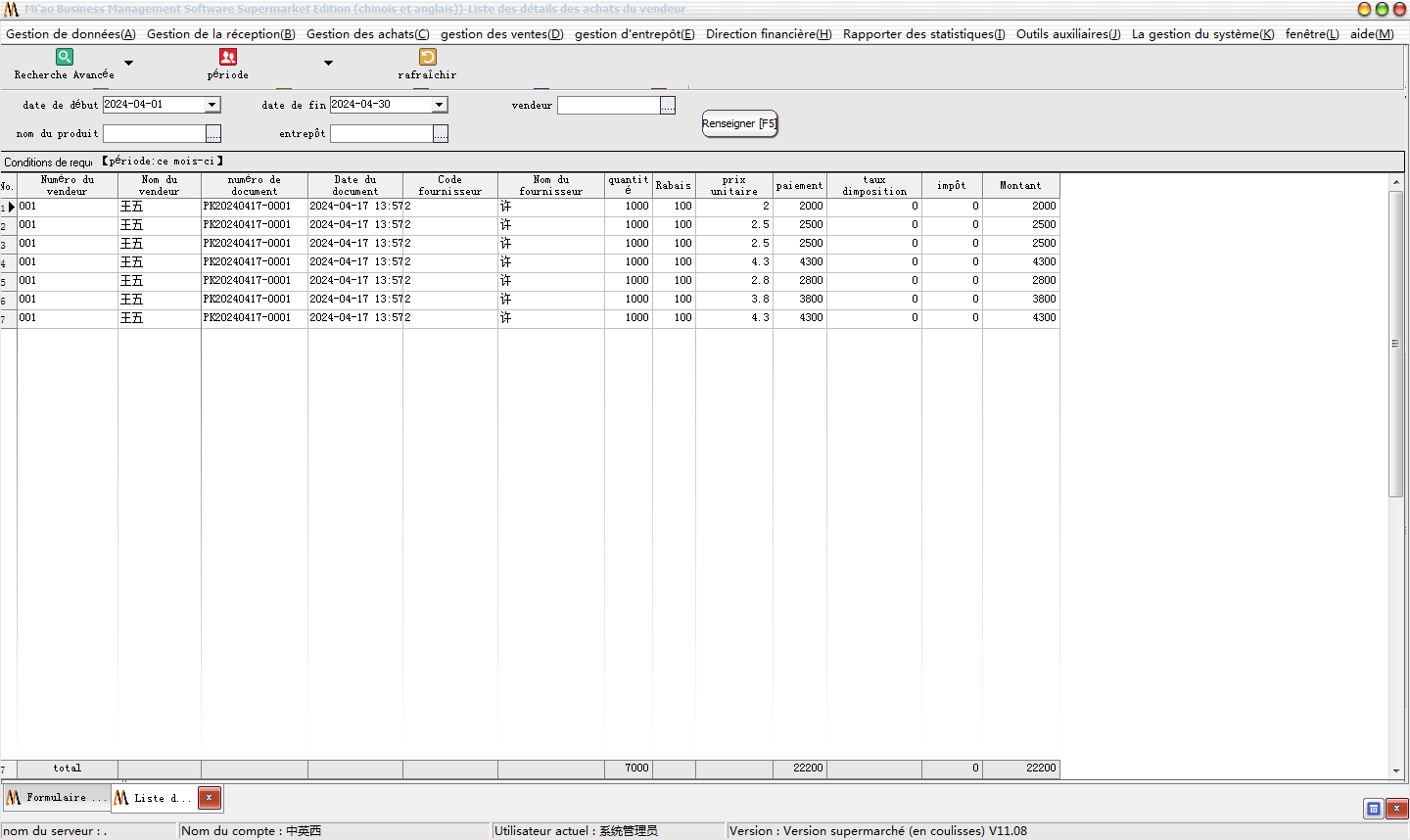
Task: Open gestion d'entrepôt menu
Action: click(634, 33)
